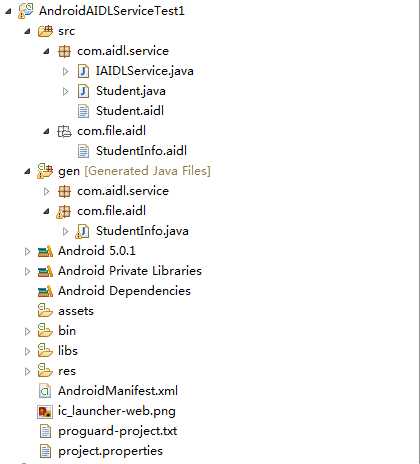
Task: Select the Android Dependencies entry
Action: [x=124, y=291]
